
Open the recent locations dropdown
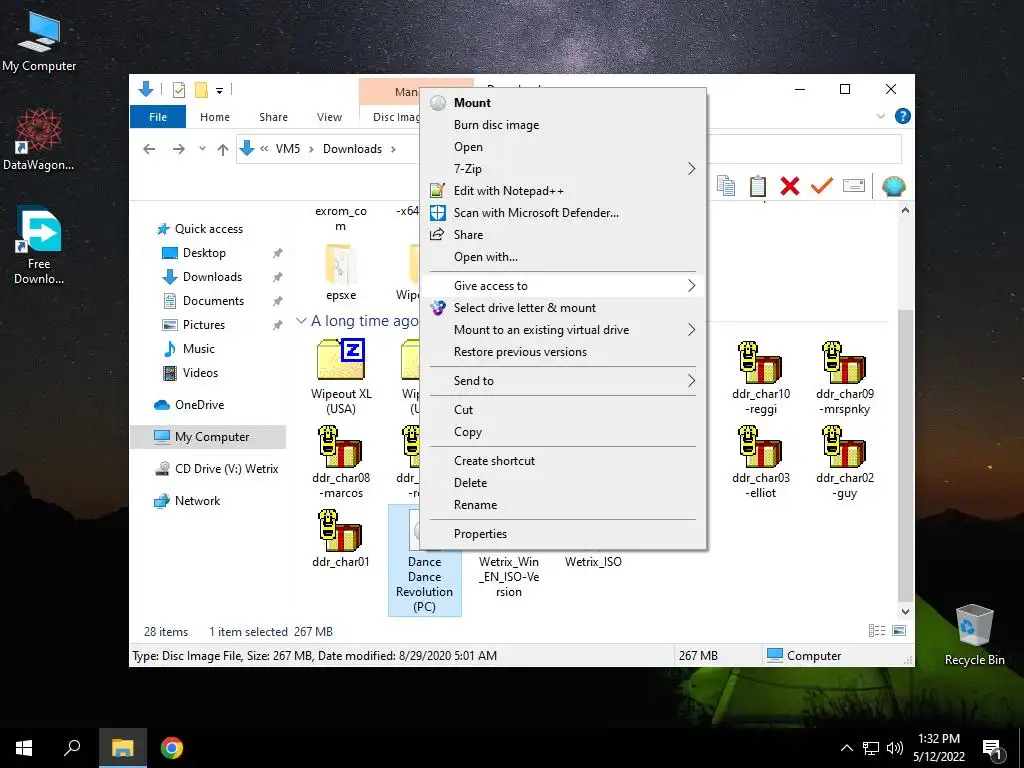click(202, 149)
